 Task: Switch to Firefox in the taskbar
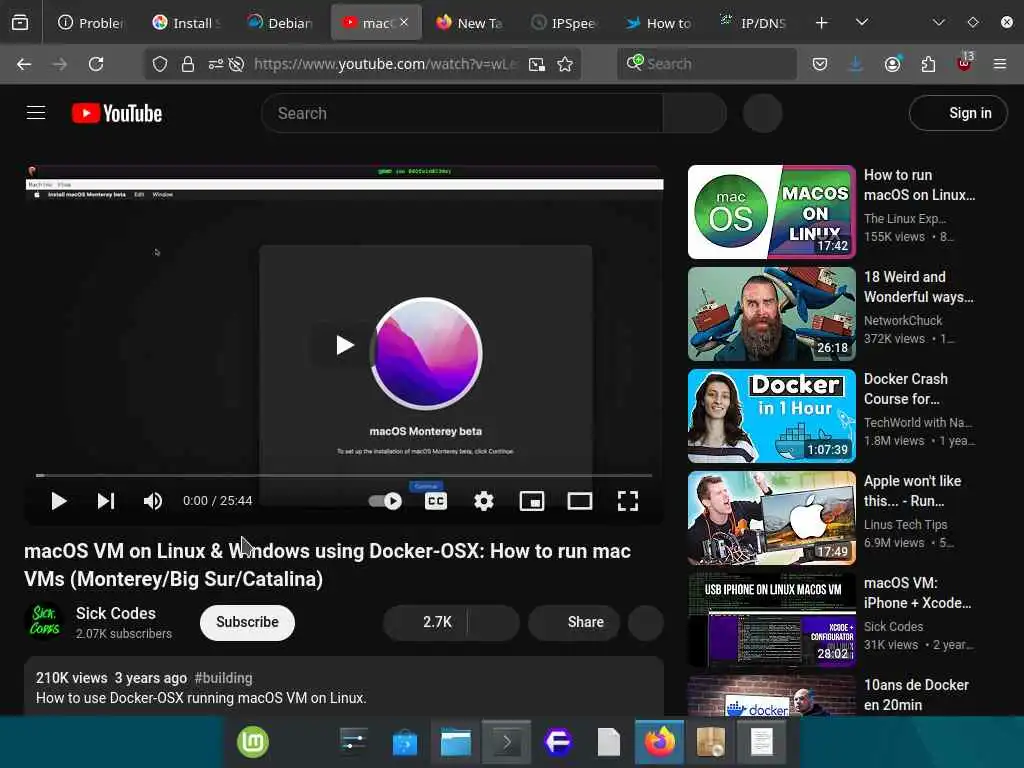(x=660, y=742)
